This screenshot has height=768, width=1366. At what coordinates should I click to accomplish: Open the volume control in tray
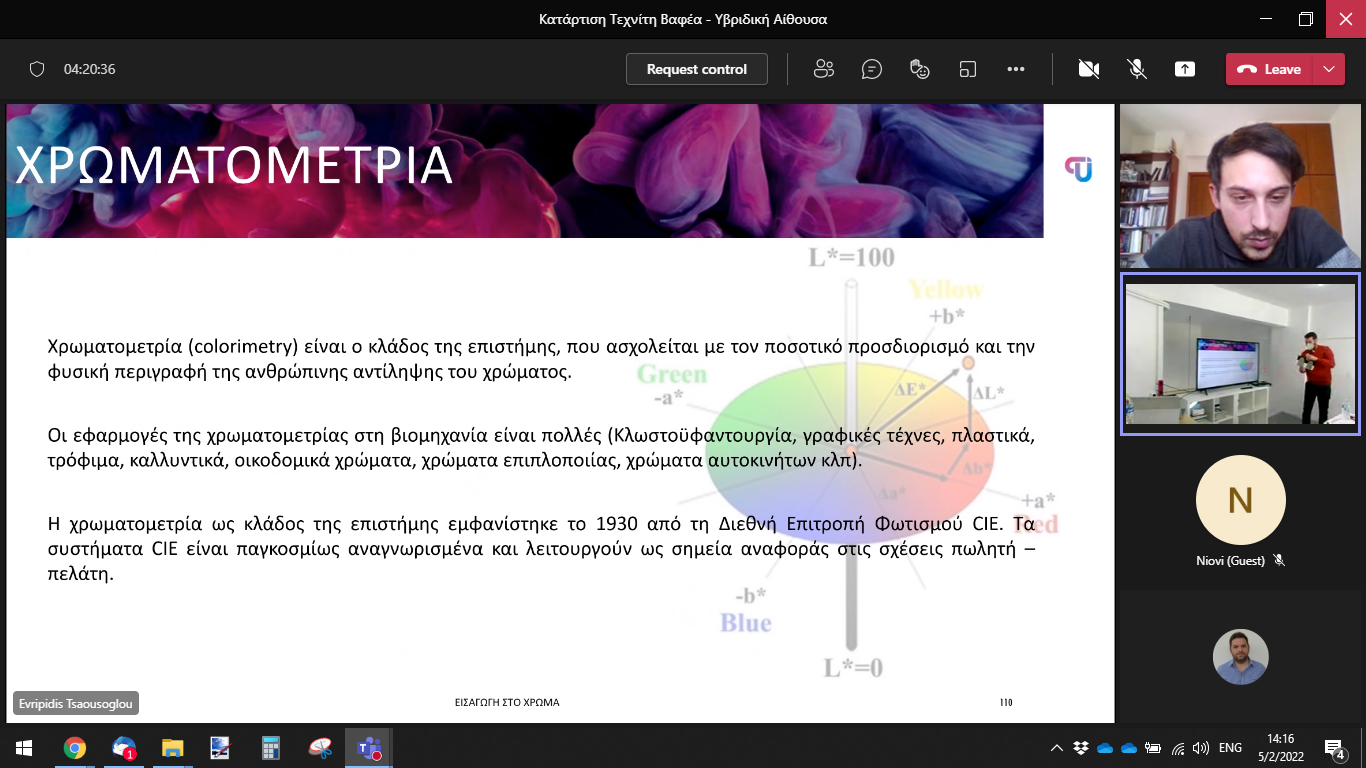(1201, 748)
